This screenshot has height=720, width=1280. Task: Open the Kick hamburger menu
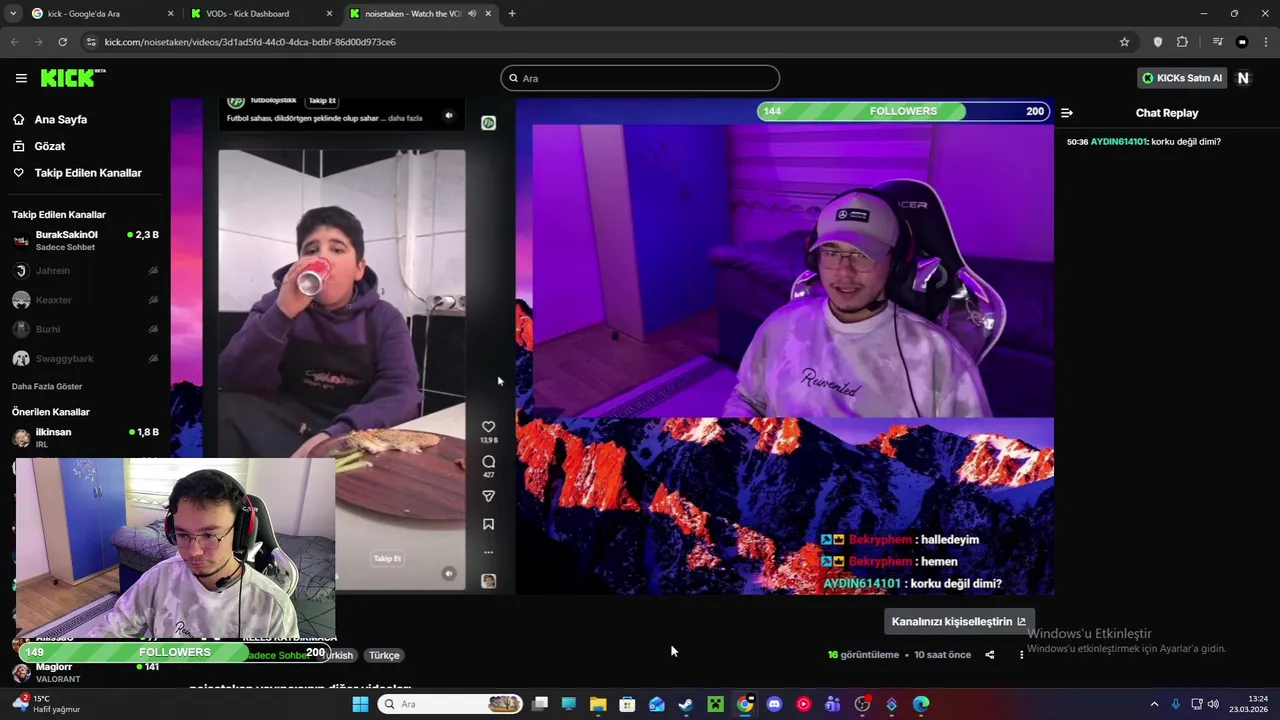[x=21, y=78]
